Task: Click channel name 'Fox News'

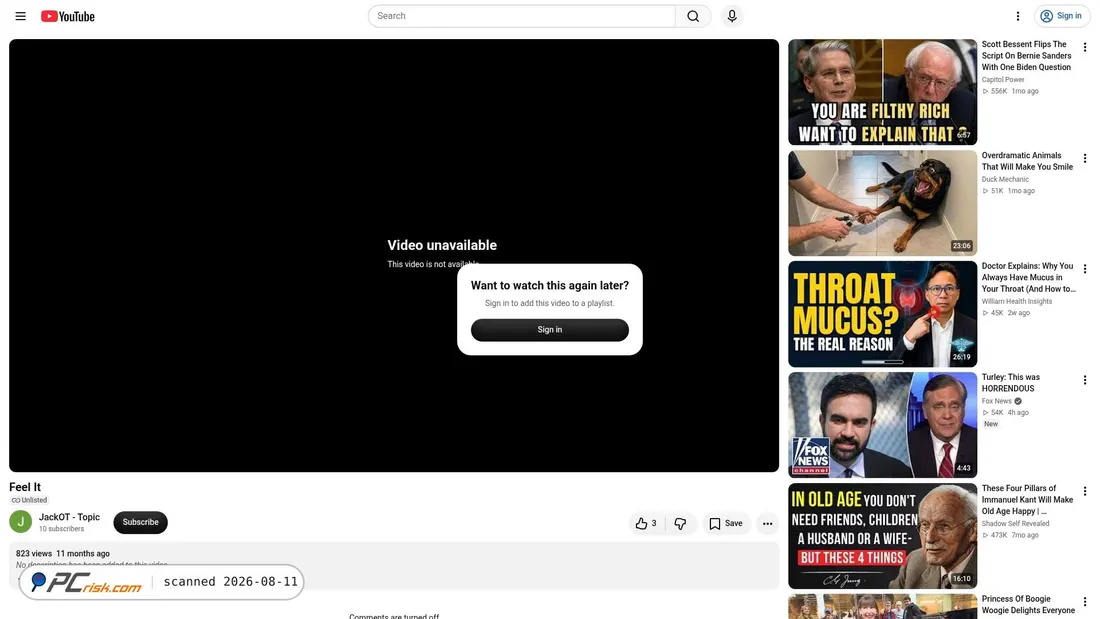Action: click(996, 401)
